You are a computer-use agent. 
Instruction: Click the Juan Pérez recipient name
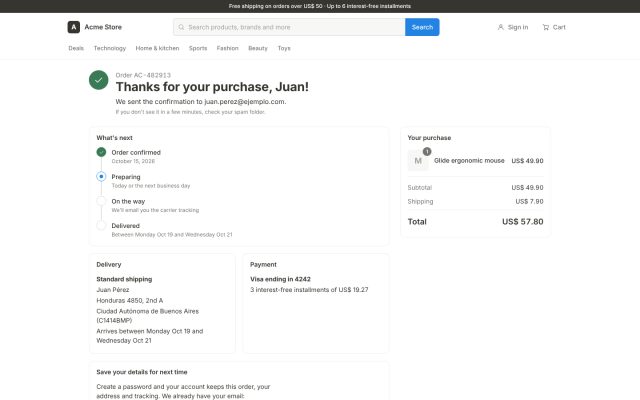tap(113, 290)
